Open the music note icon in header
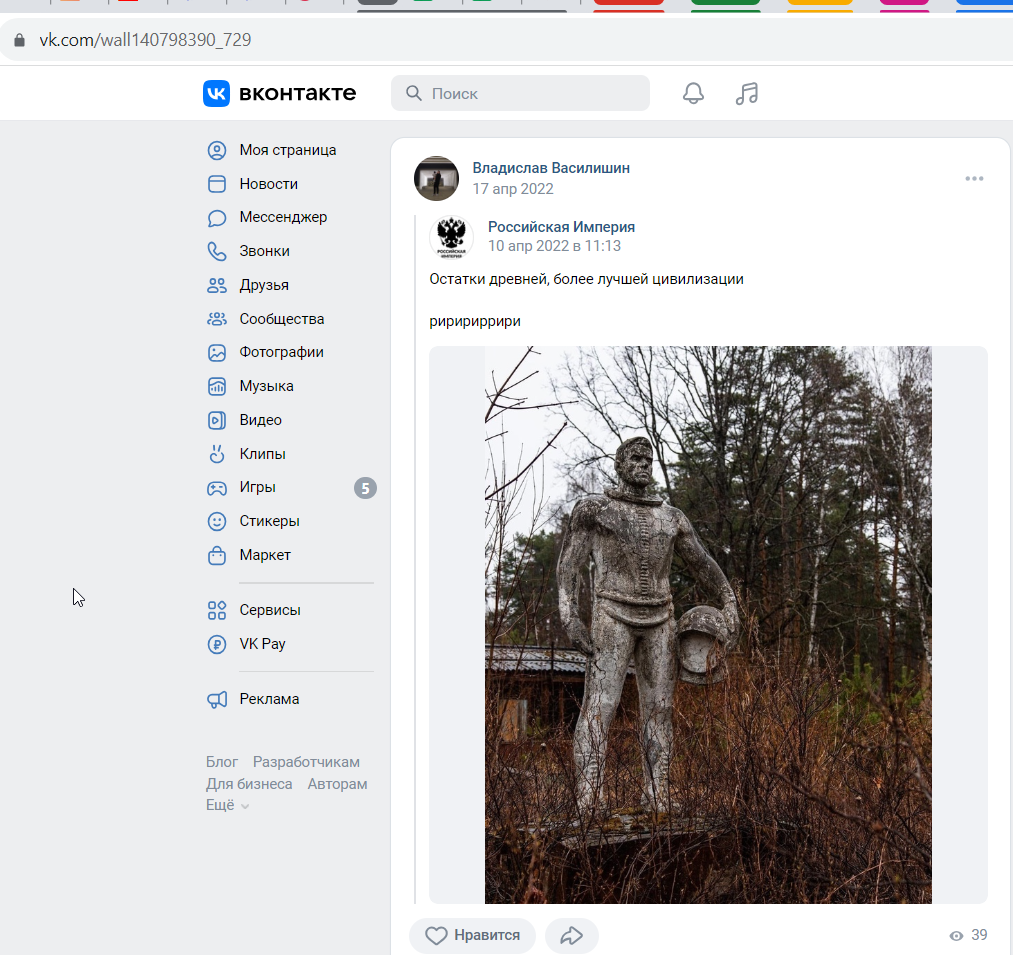The height and width of the screenshot is (955, 1013). coord(747,94)
